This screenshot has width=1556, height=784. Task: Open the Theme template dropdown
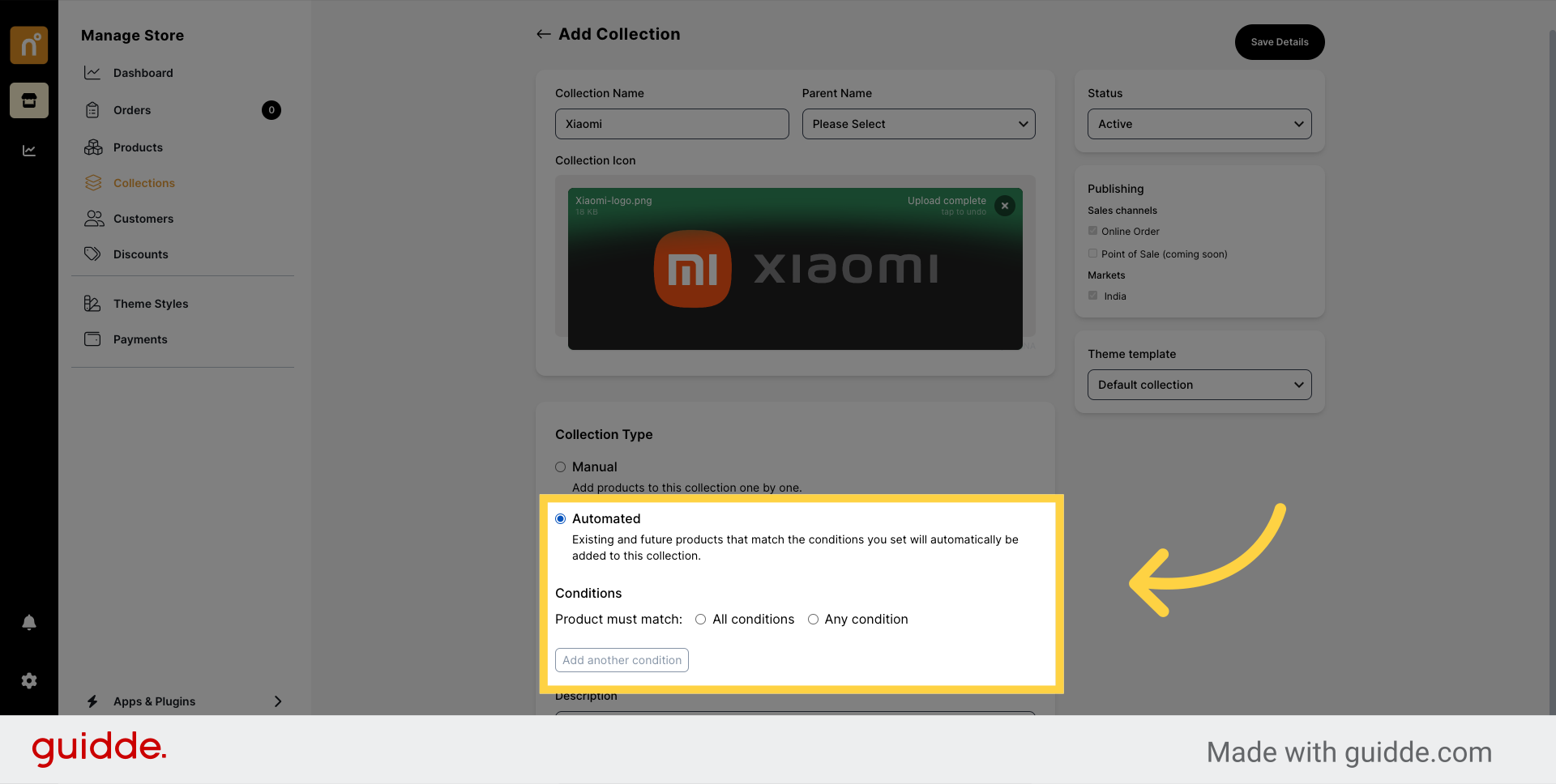(1199, 385)
